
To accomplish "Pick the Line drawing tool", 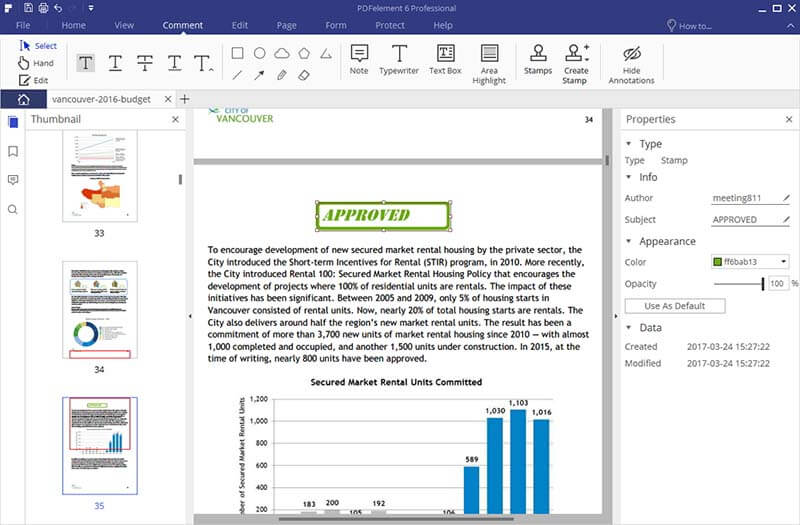I will pos(237,76).
